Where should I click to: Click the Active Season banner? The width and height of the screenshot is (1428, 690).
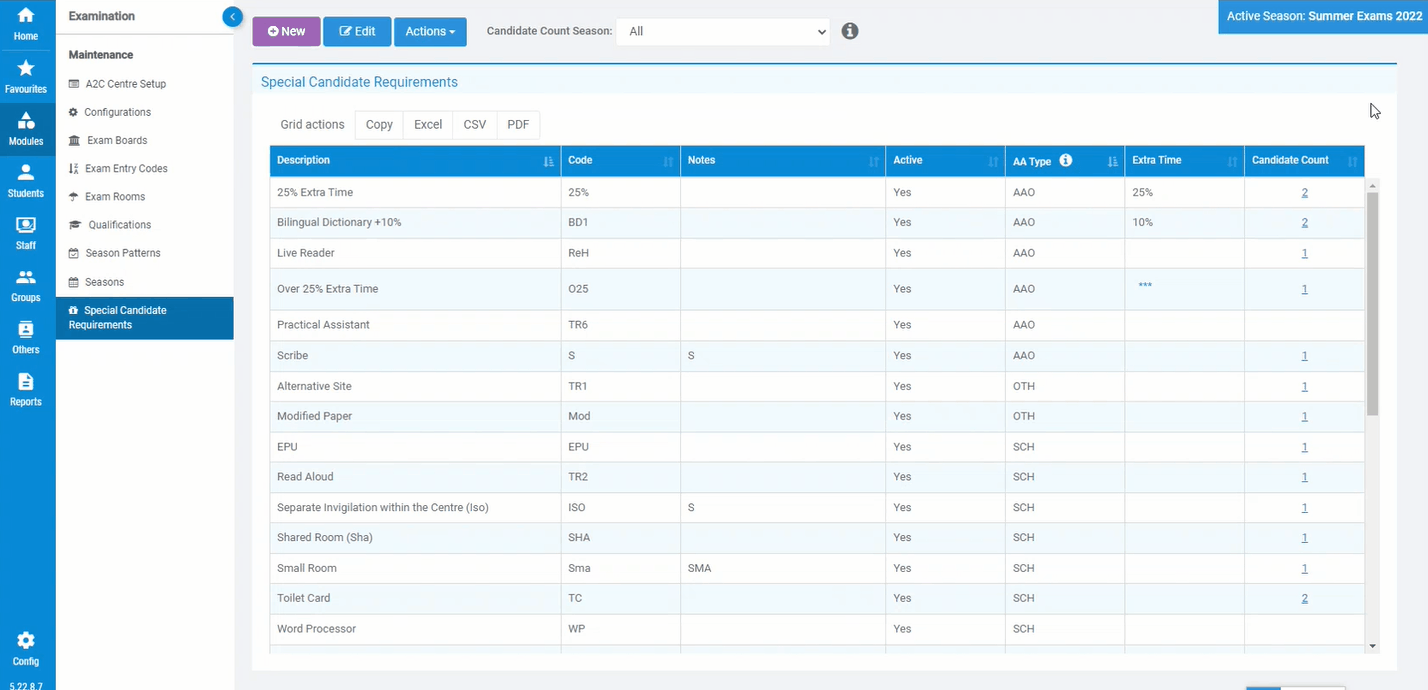click(x=1323, y=16)
